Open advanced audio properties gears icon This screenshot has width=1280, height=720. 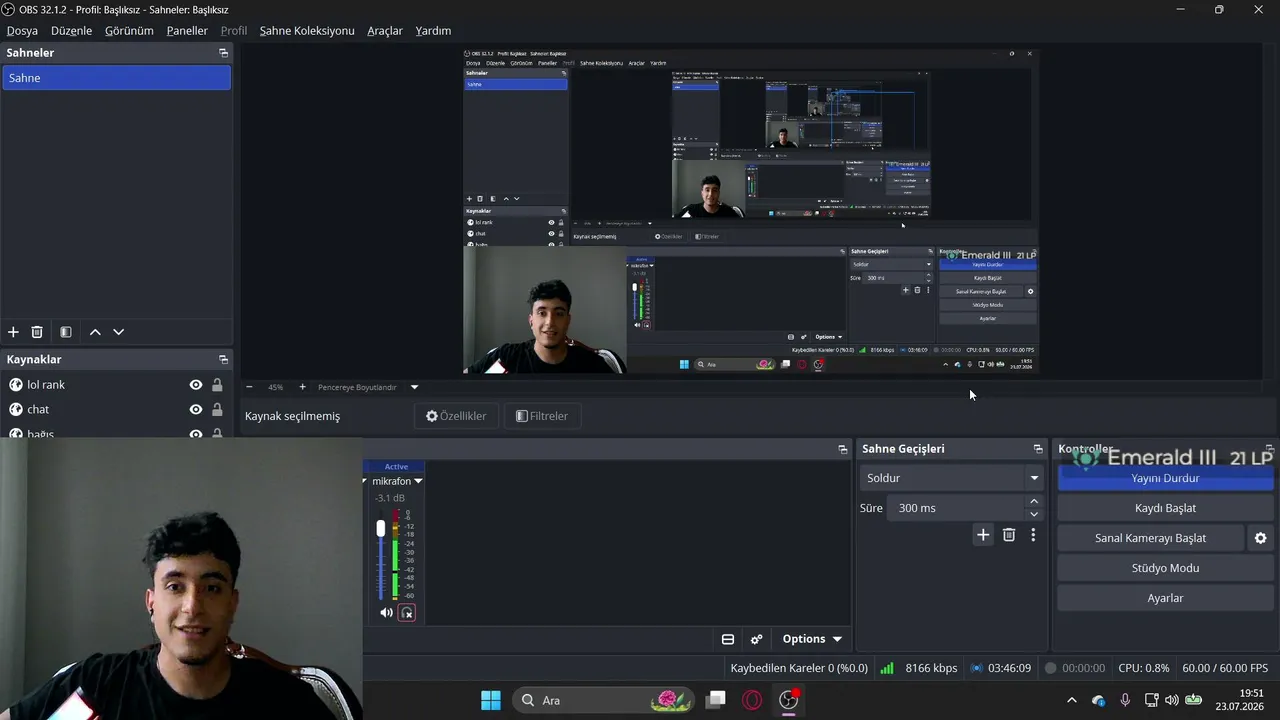(x=757, y=639)
